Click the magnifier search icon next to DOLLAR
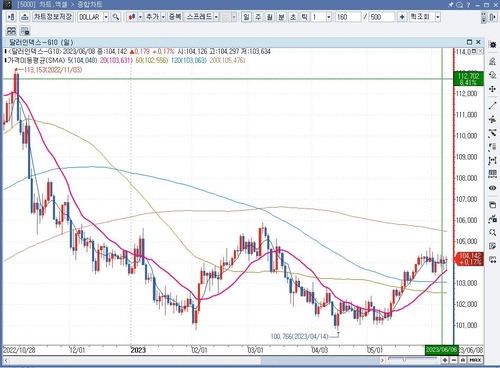Image resolution: width=500 pixels, height=368 pixels. (116, 17)
